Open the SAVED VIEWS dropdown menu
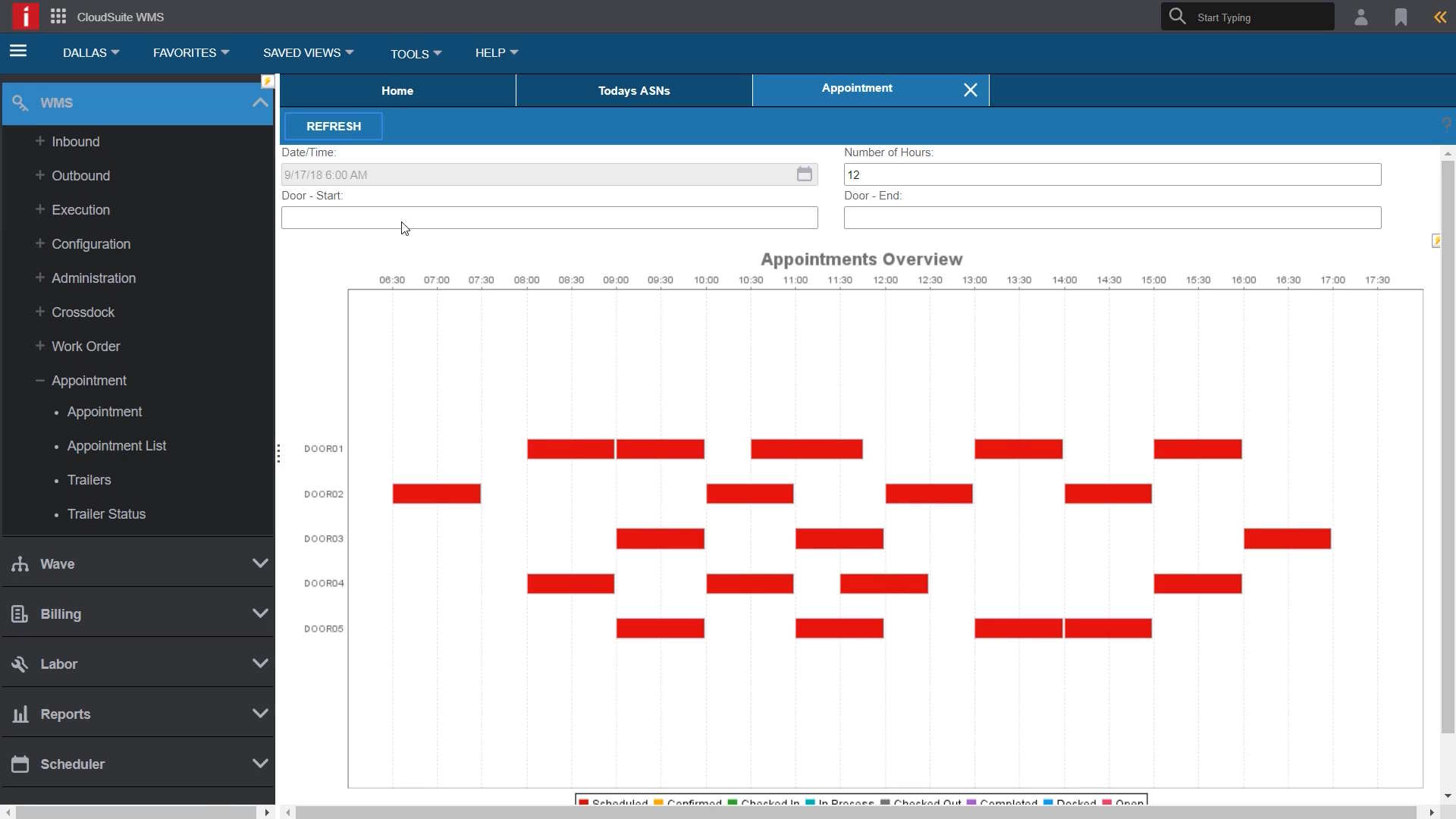 [308, 52]
